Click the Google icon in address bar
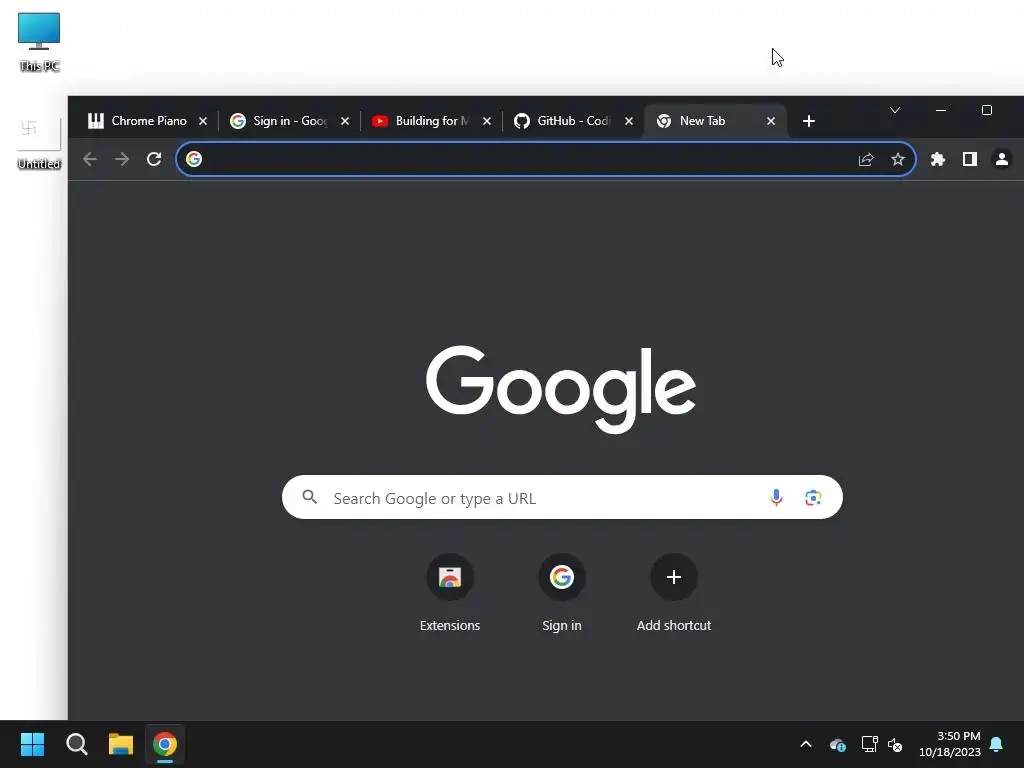The image size is (1024, 768). (x=194, y=159)
